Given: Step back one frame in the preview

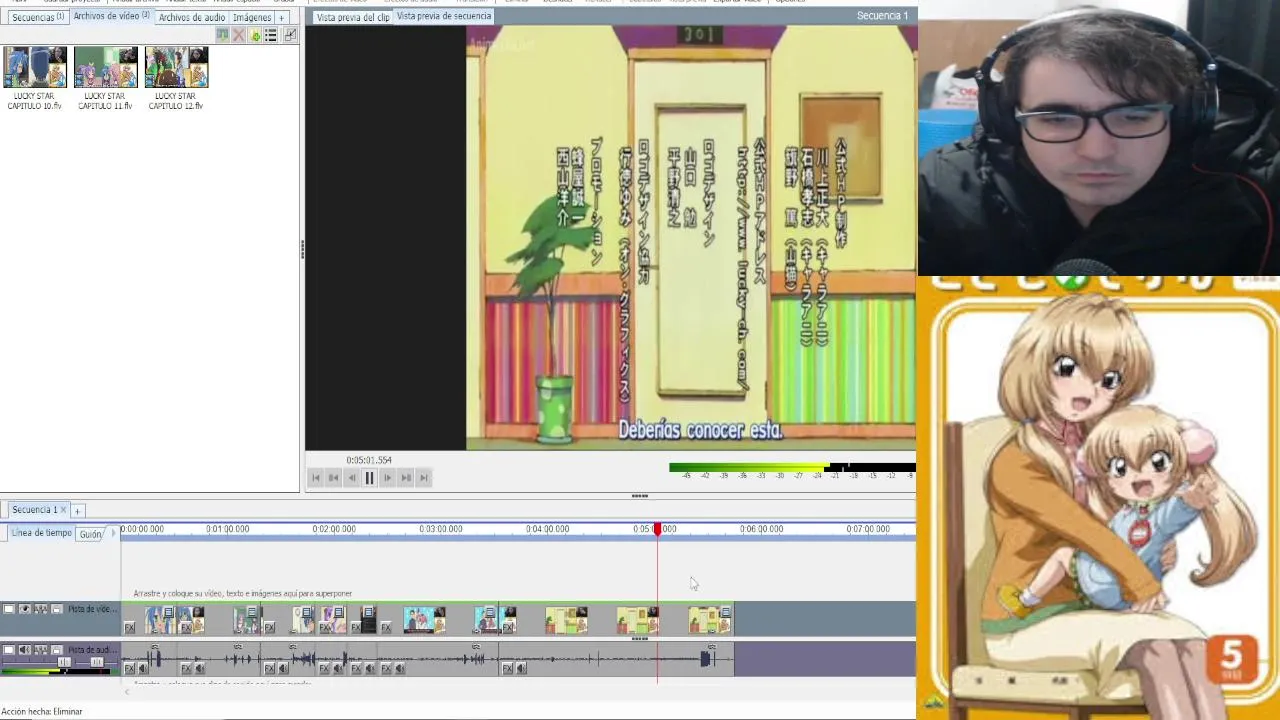Looking at the screenshot, I should click(351, 478).
